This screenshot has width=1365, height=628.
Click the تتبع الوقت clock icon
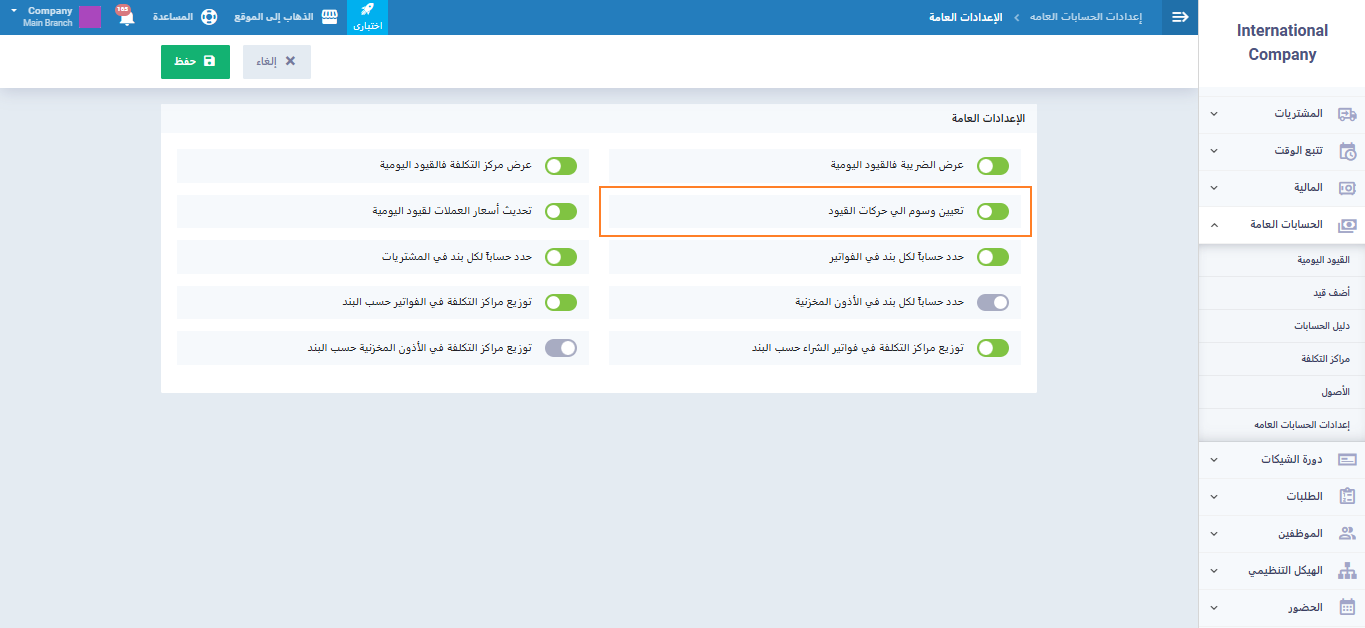pyautogui.click(x=1347, y=151)
